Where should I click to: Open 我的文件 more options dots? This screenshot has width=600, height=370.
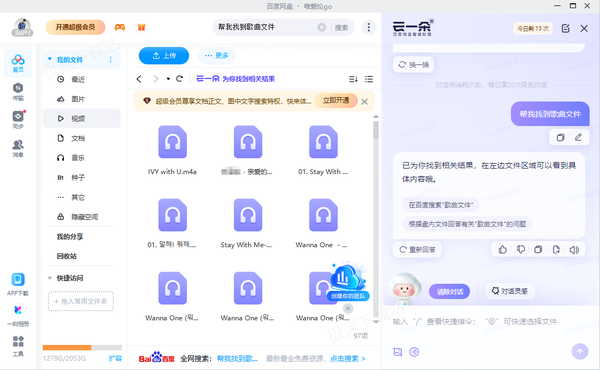(x=111, y=60)
